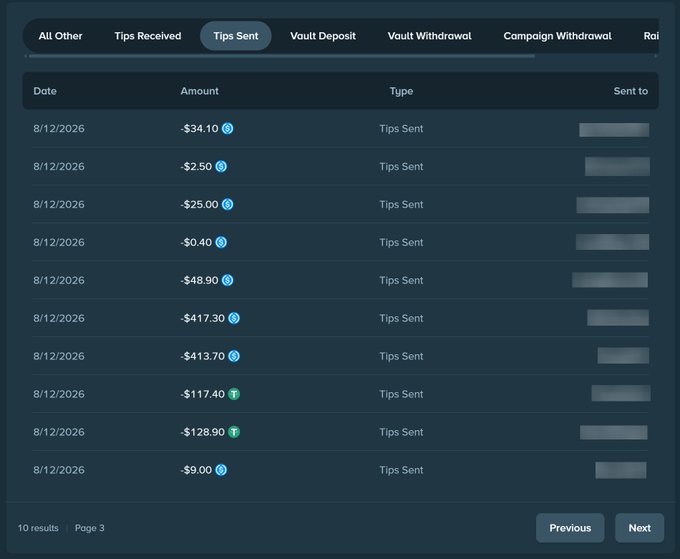This screenshot has width=680, height=559.
Task: Click Tips Sent type in -$48.90 row
Action: pyautogui.click(x=401, y=280)
